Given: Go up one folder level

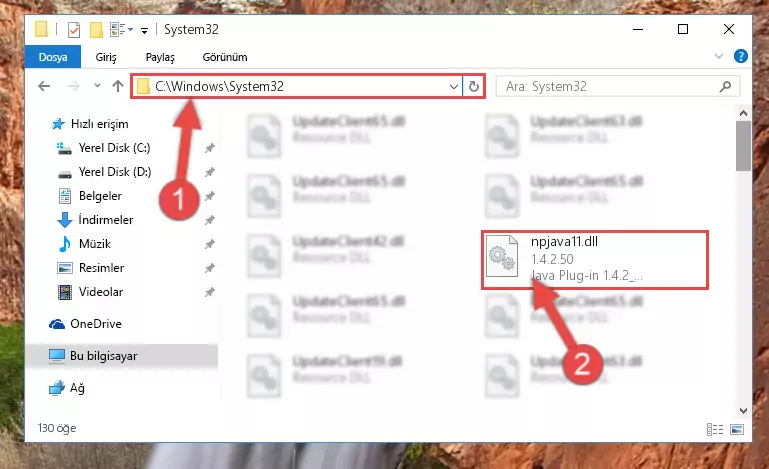Looking at the screenshot, I should [118, 86].
